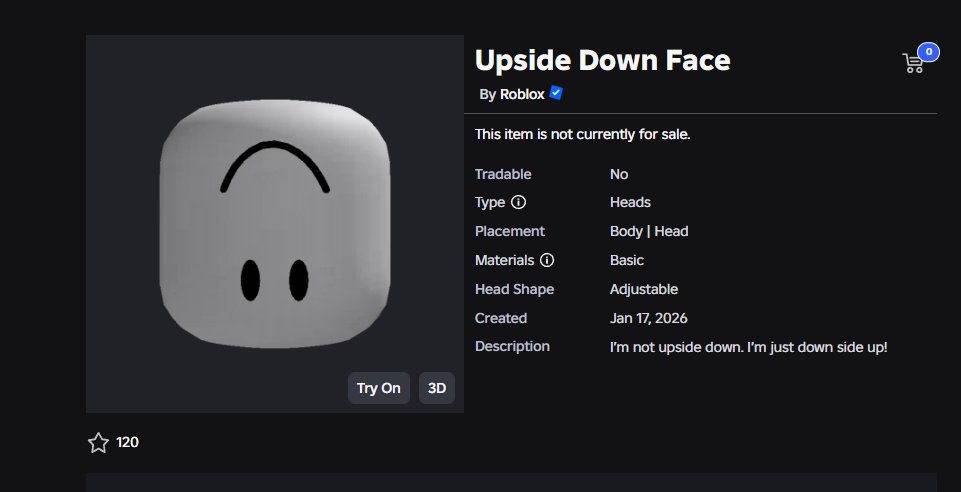Click the Materials info icon
Viewport: 961px width, 492px height.
pos(547,260)
